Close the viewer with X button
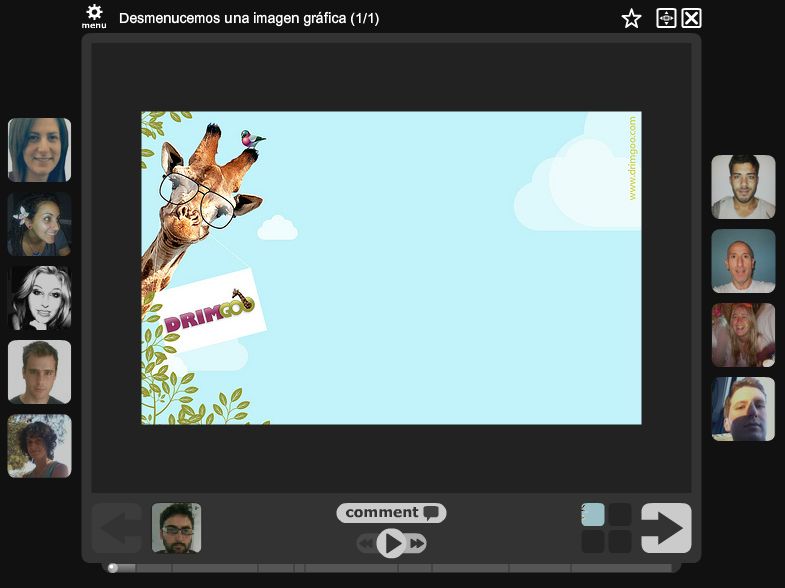Screen dimensions: 785x588 coord(691,19)
